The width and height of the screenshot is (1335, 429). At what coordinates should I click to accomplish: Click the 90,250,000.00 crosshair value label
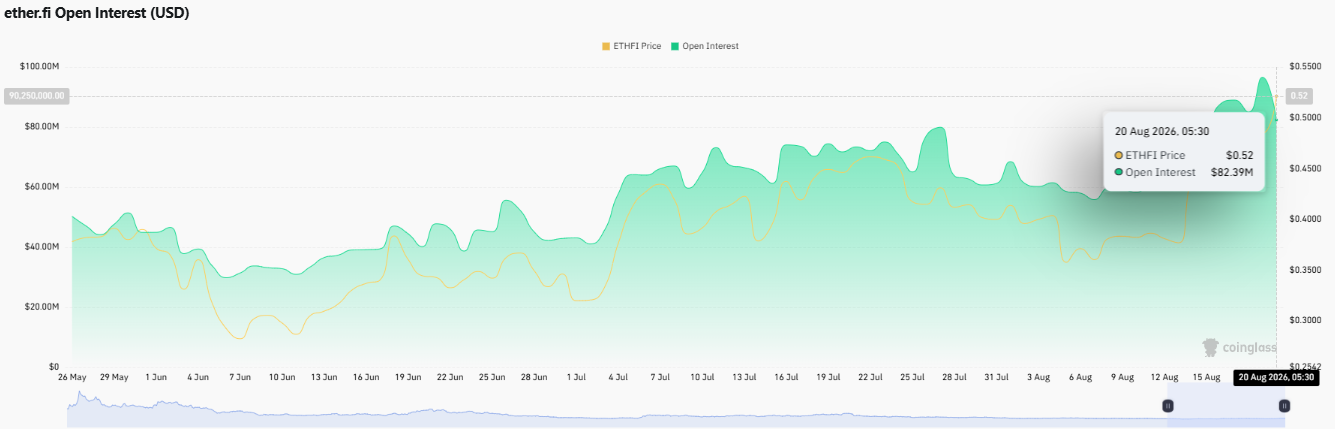click(x=36, y=95)
